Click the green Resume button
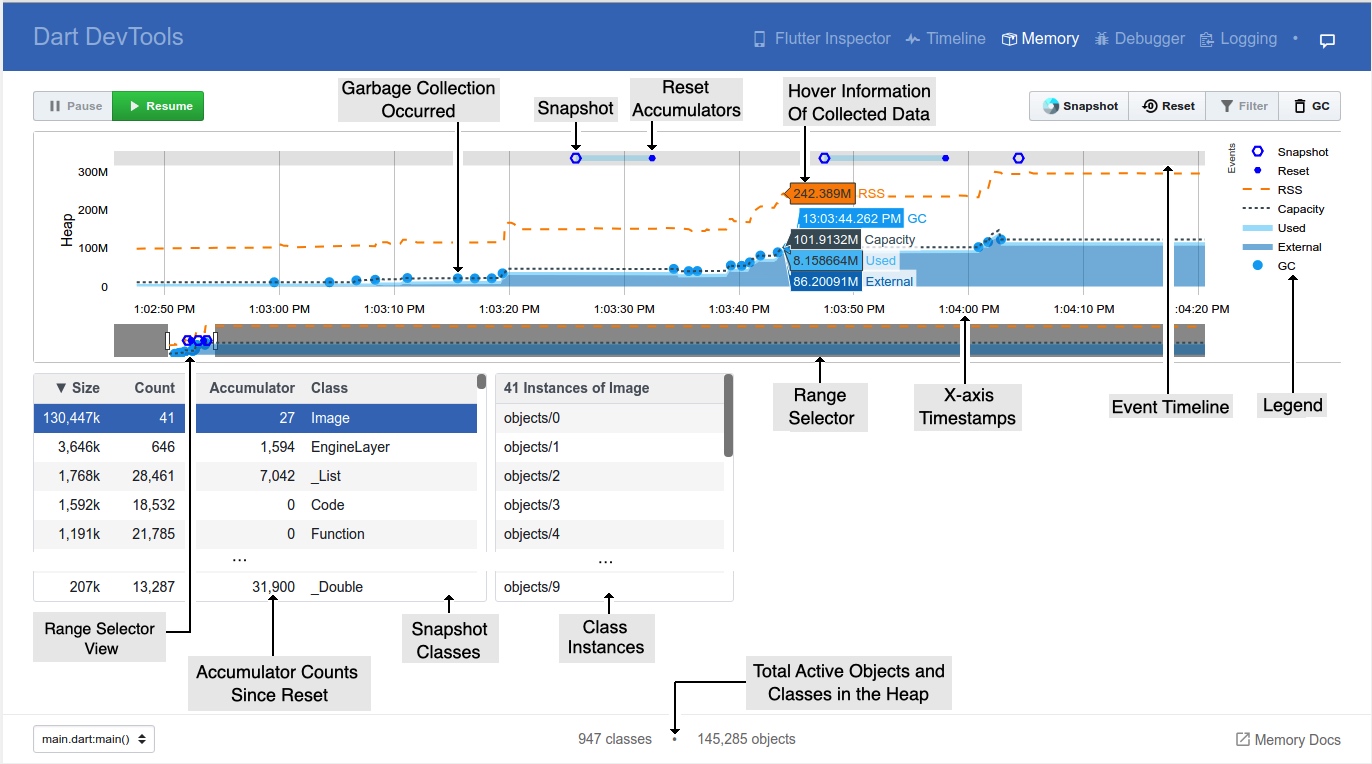 pyautogui.click(x=158, y=106)
